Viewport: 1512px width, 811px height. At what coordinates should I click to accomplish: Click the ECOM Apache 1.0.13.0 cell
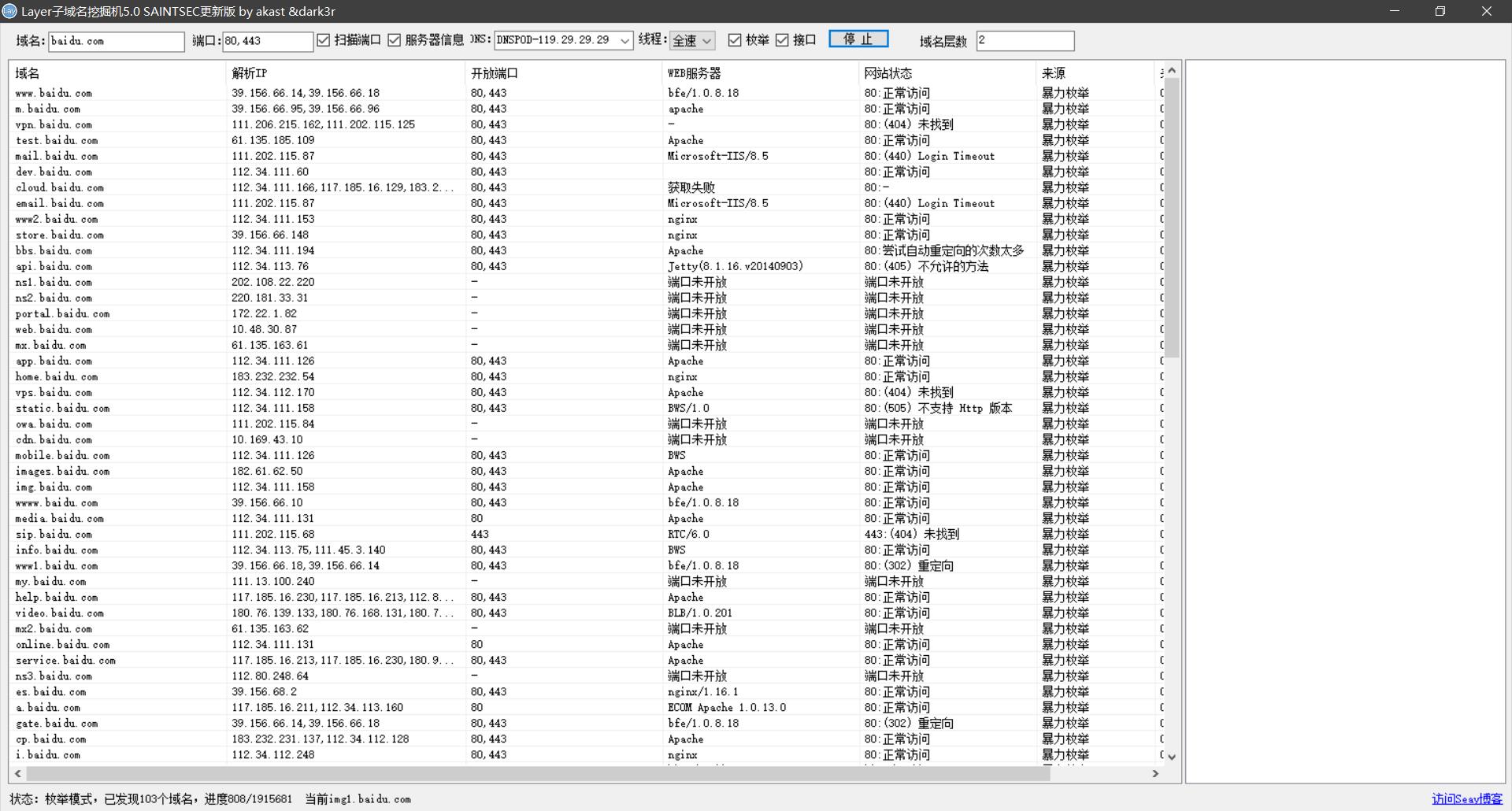click(727, 707)
